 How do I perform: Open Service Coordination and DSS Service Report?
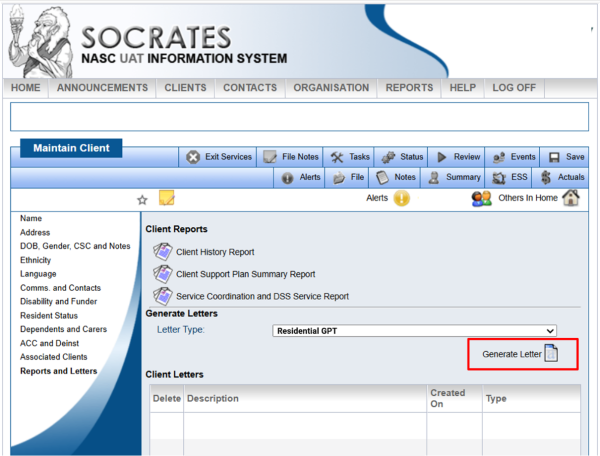point(262,296)
